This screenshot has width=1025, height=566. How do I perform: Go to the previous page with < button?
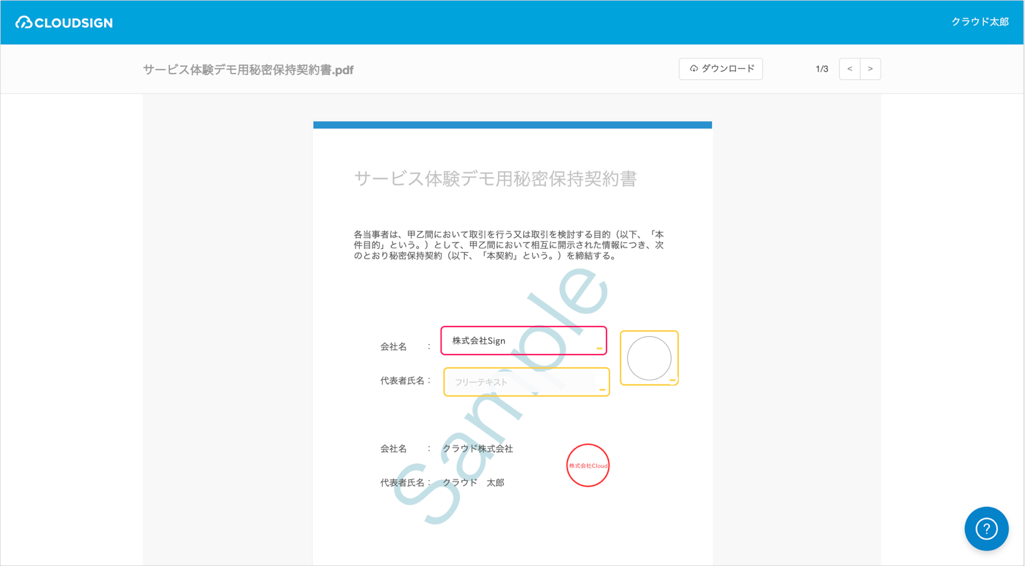pyautogui.click(x=850, y=69)
